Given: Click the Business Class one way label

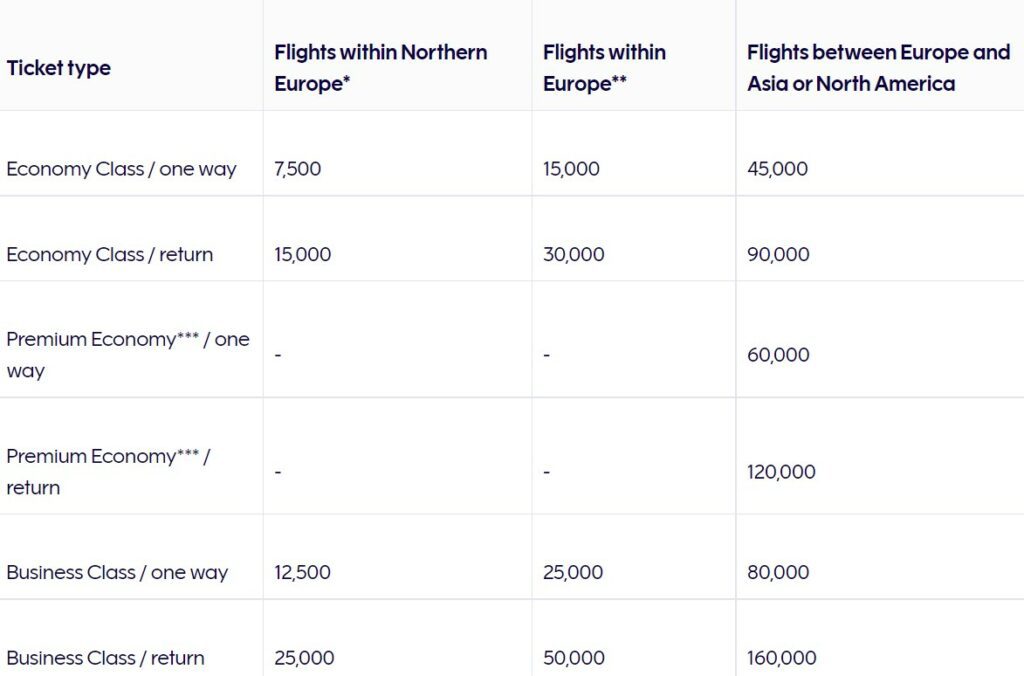Looking at the screenshot, I should [118, 573].
